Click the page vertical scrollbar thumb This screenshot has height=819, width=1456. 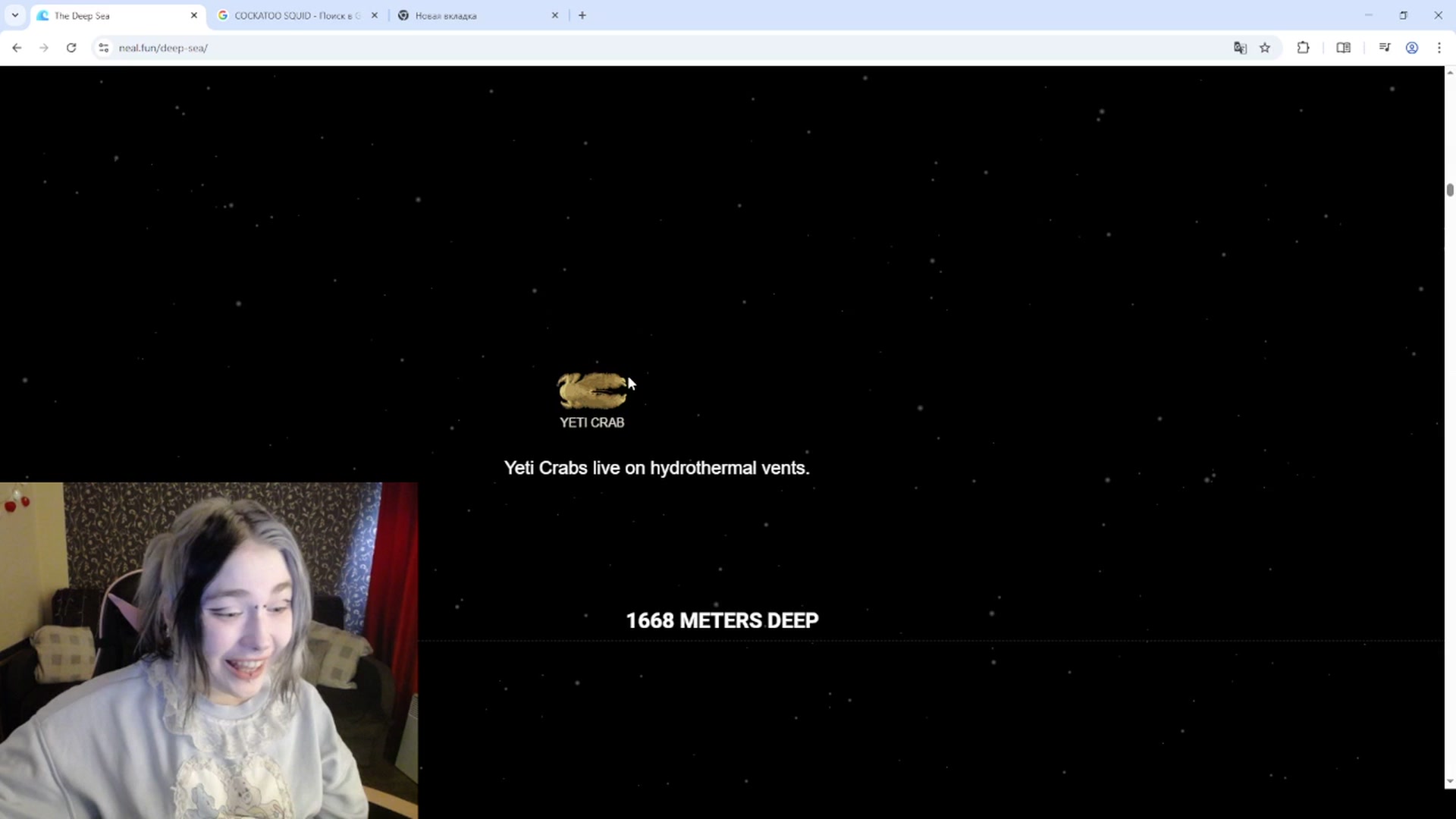click(x=1450, y=190)
